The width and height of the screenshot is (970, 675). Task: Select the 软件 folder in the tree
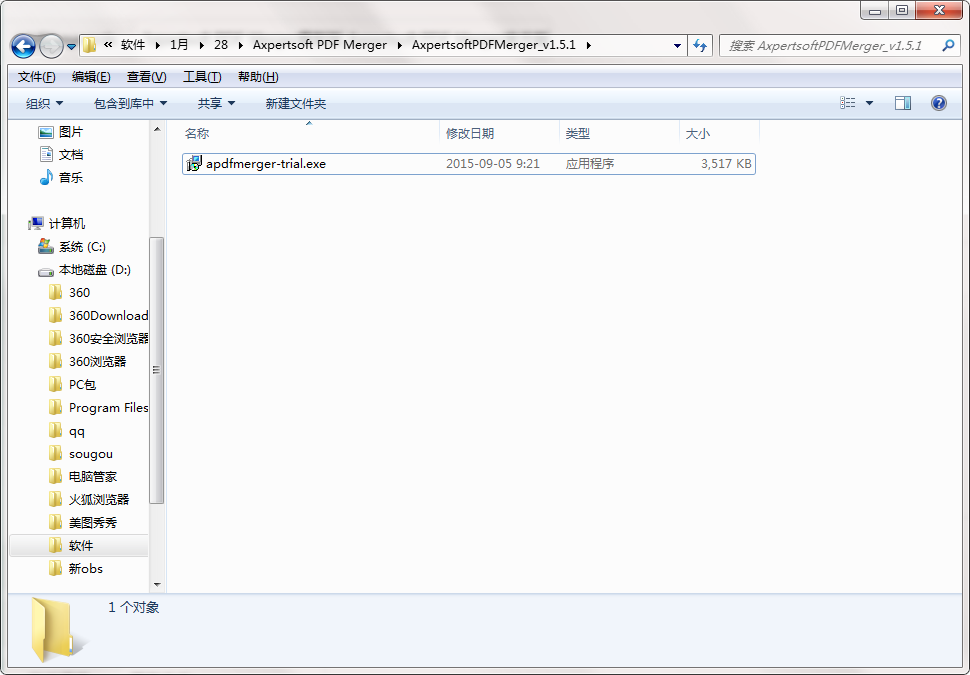pyautogui.click(x=79, y=545)
